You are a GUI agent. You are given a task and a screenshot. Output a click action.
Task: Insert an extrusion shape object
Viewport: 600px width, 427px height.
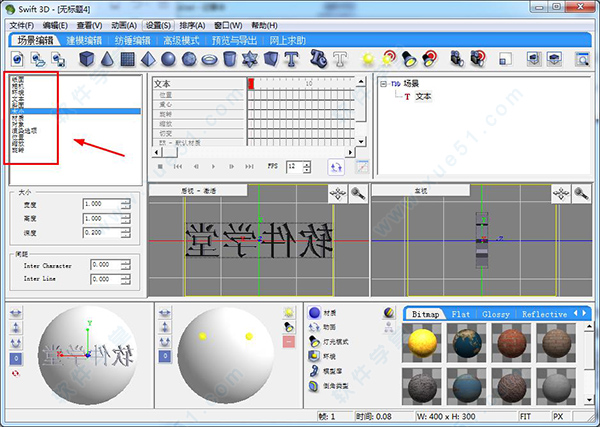pyautogui.click(x=271, y=59)
